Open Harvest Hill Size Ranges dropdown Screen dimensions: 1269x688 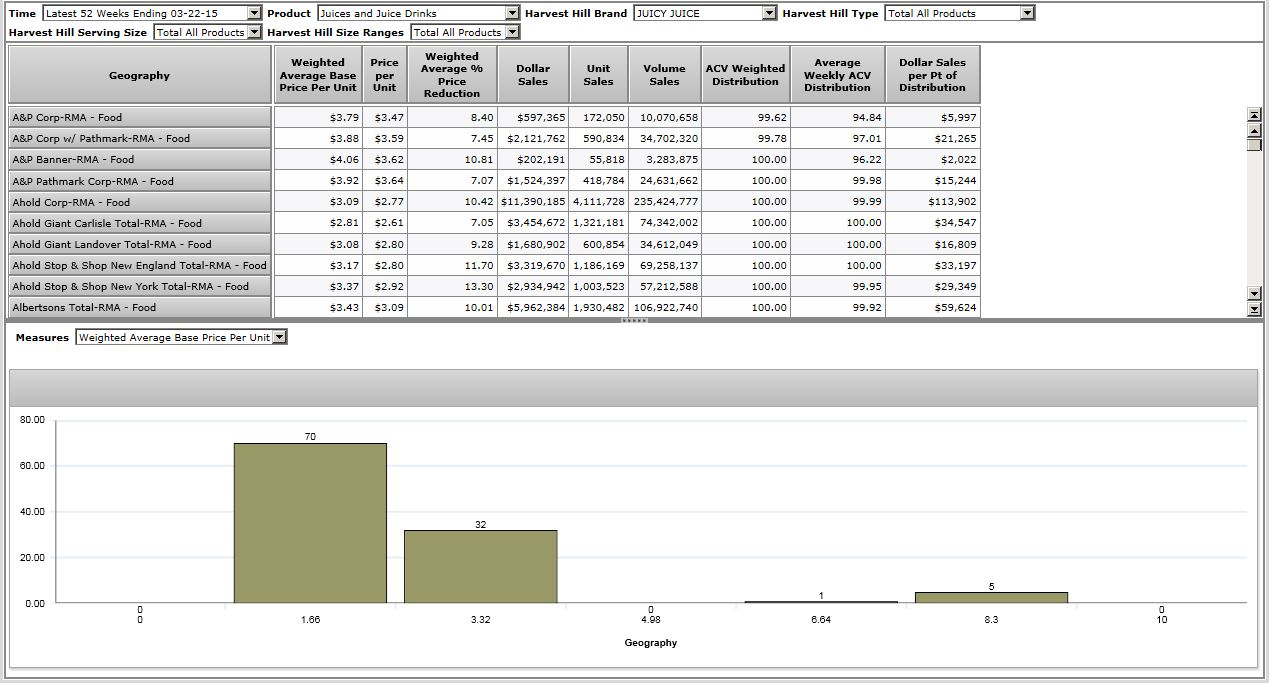coord(512,32)
